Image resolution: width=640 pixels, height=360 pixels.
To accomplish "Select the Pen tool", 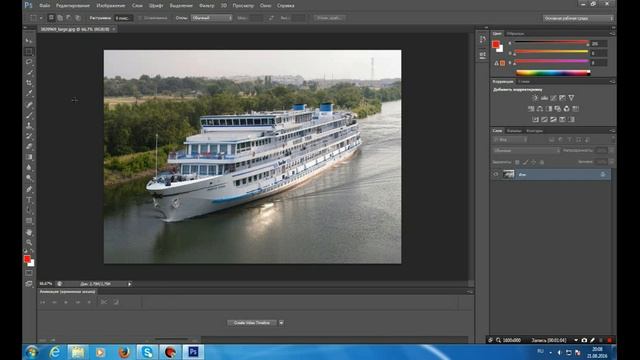I will [x=29, y=189].
